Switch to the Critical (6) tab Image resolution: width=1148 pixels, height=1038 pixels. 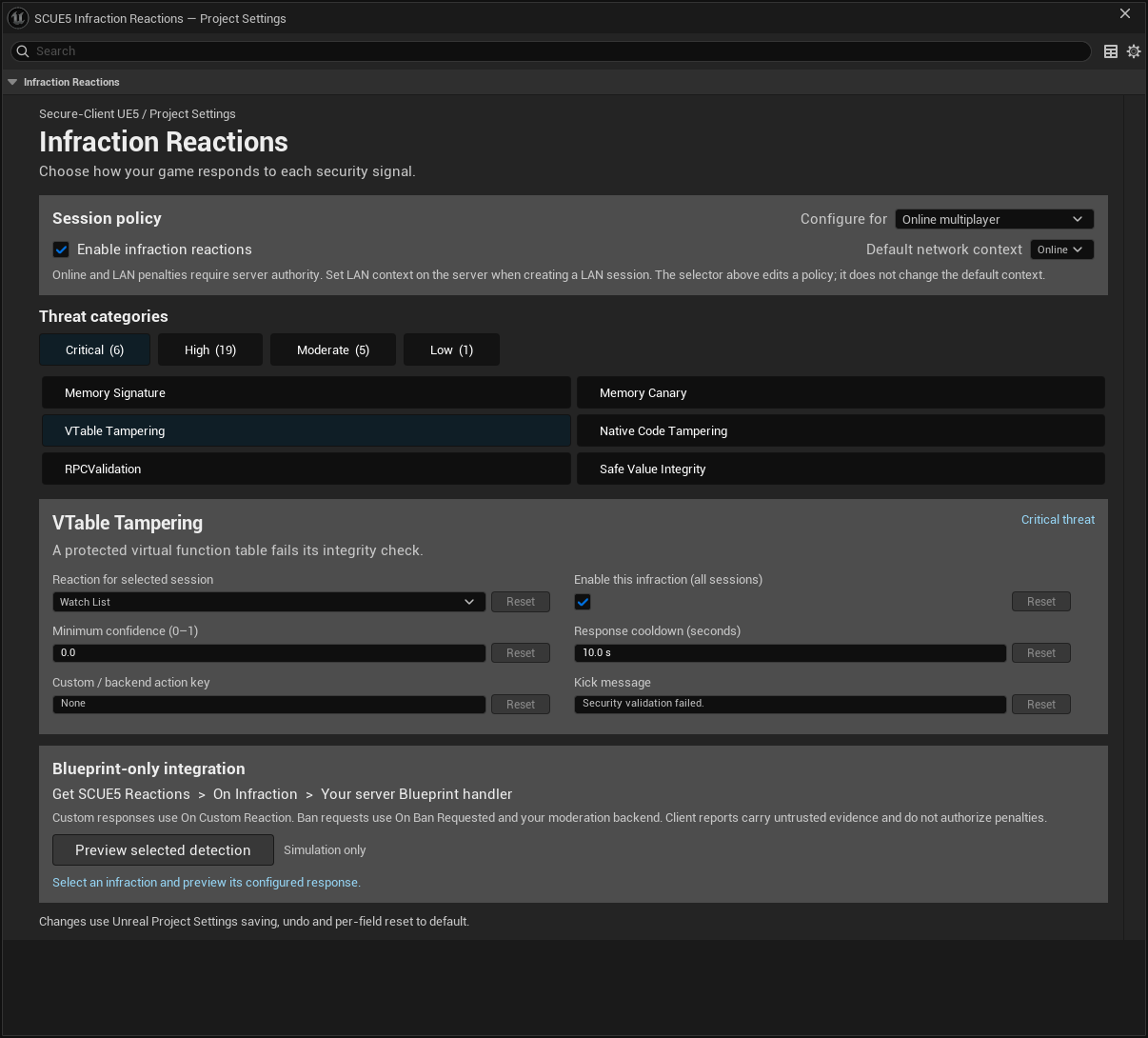(94, 349)
